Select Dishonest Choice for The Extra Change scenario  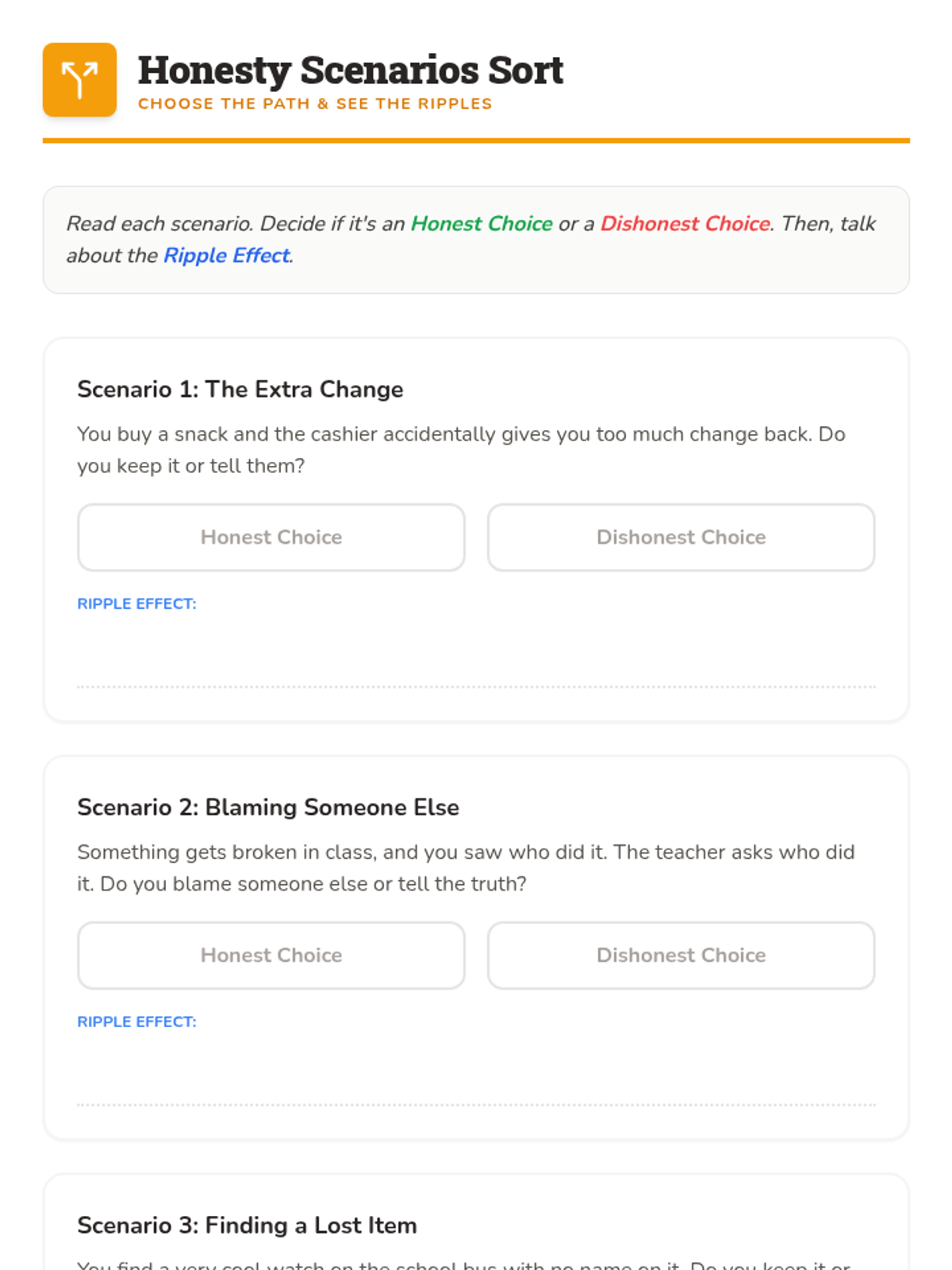pyautogui.click(x=681, y=537)
